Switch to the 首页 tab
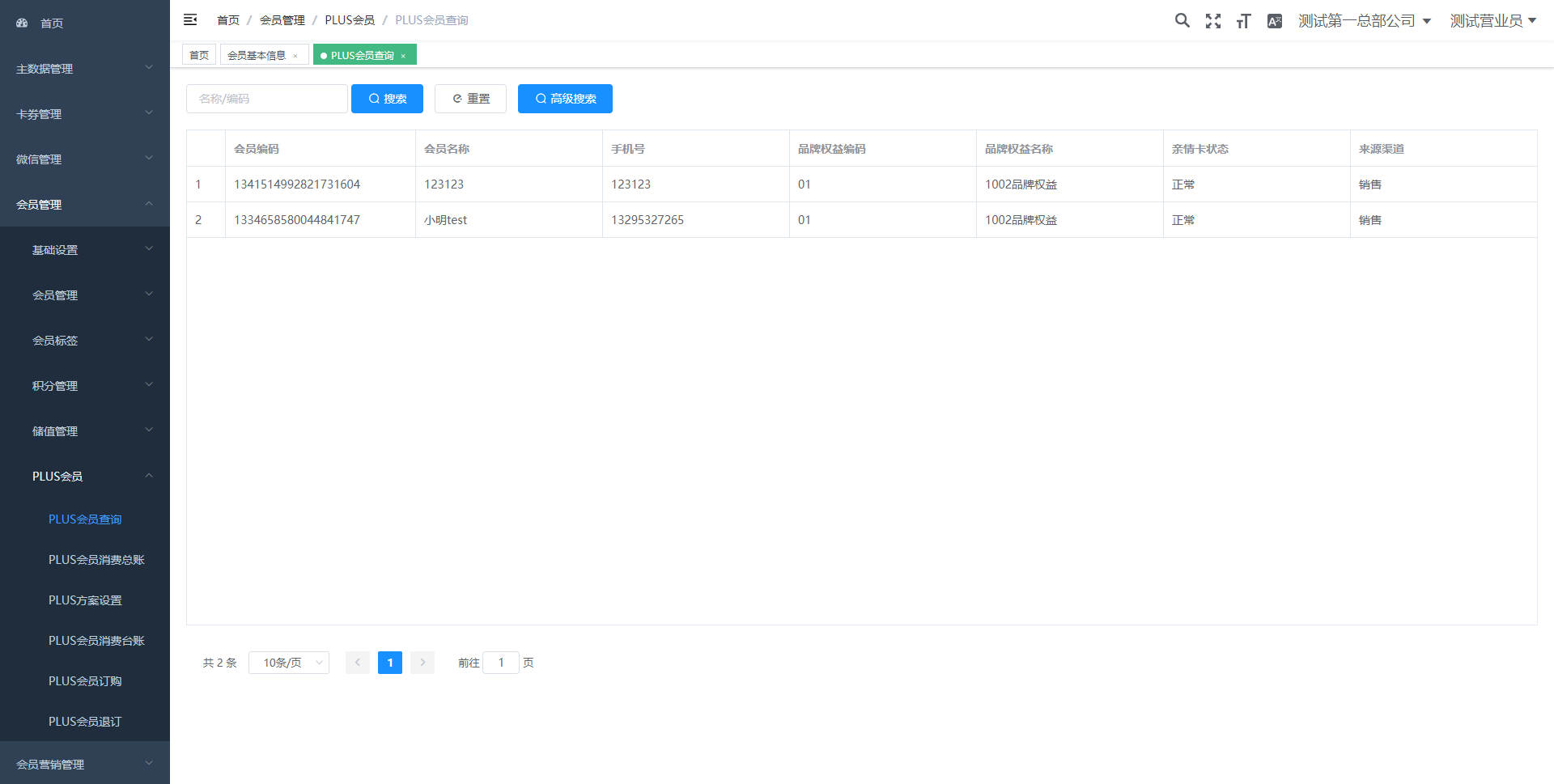The width and height of the screenshot is (1554, 784). [x=199, y=55]
